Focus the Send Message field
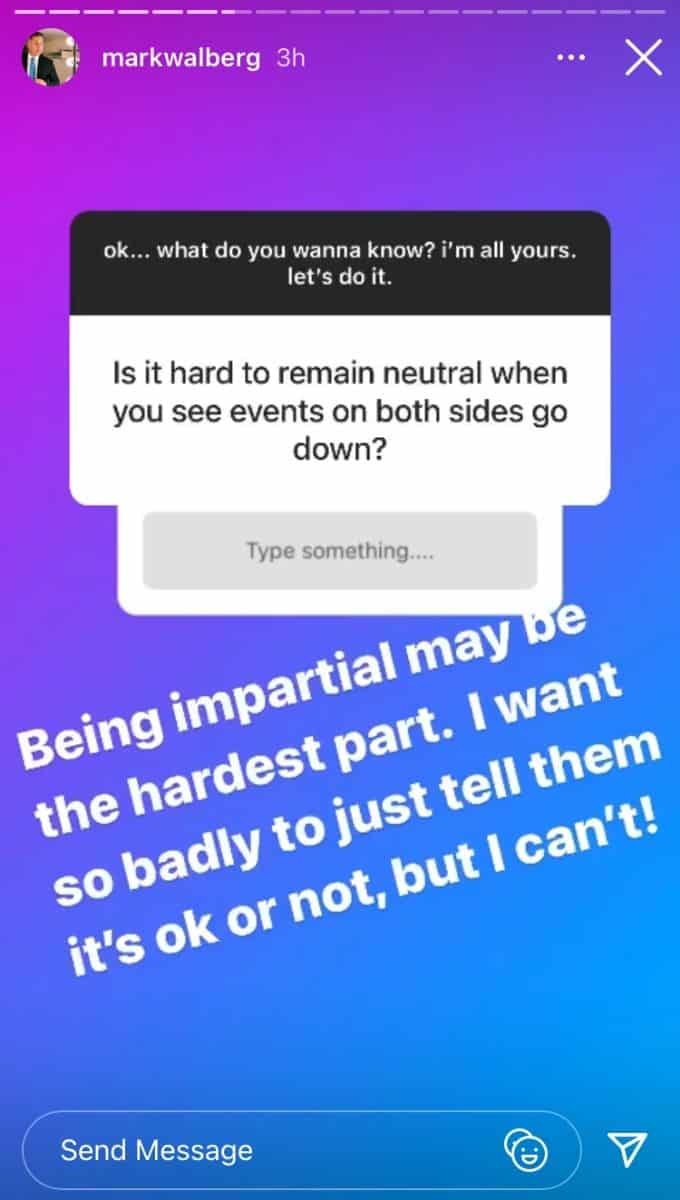Screen dimensions: 680x1200 coord(301,1149)
